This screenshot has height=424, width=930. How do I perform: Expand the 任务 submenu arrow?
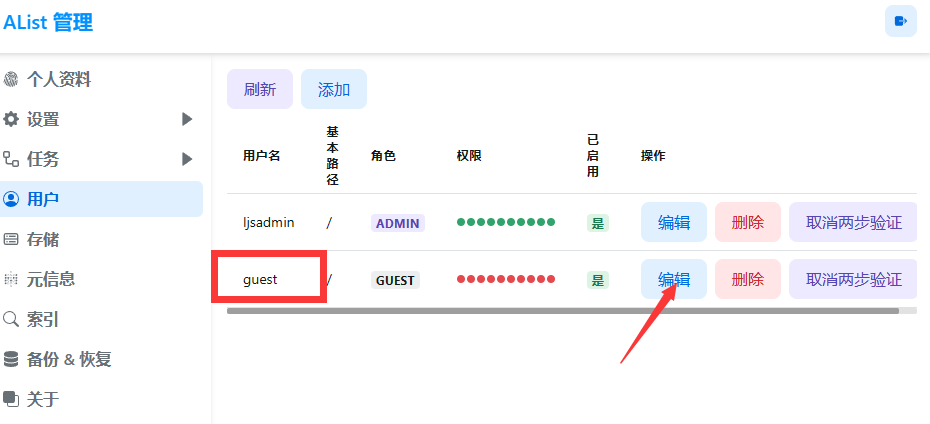click(187, 159)
